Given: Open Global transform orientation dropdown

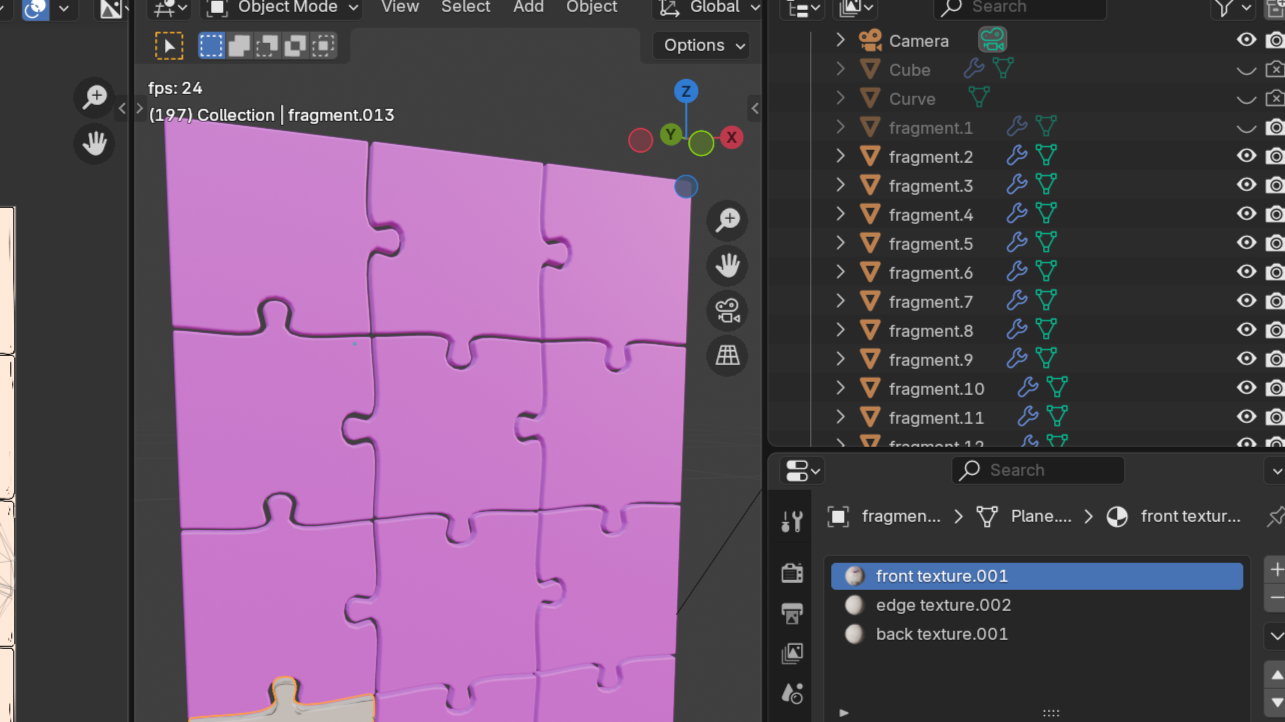Looking at the screenshot, I should click(x=706, y=8).
